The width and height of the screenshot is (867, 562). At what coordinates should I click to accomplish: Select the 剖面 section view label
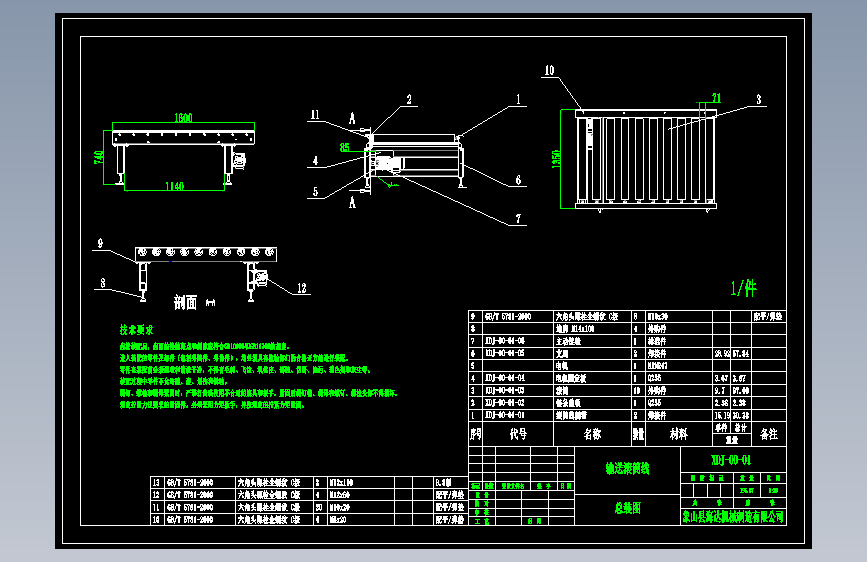point(185,302)
